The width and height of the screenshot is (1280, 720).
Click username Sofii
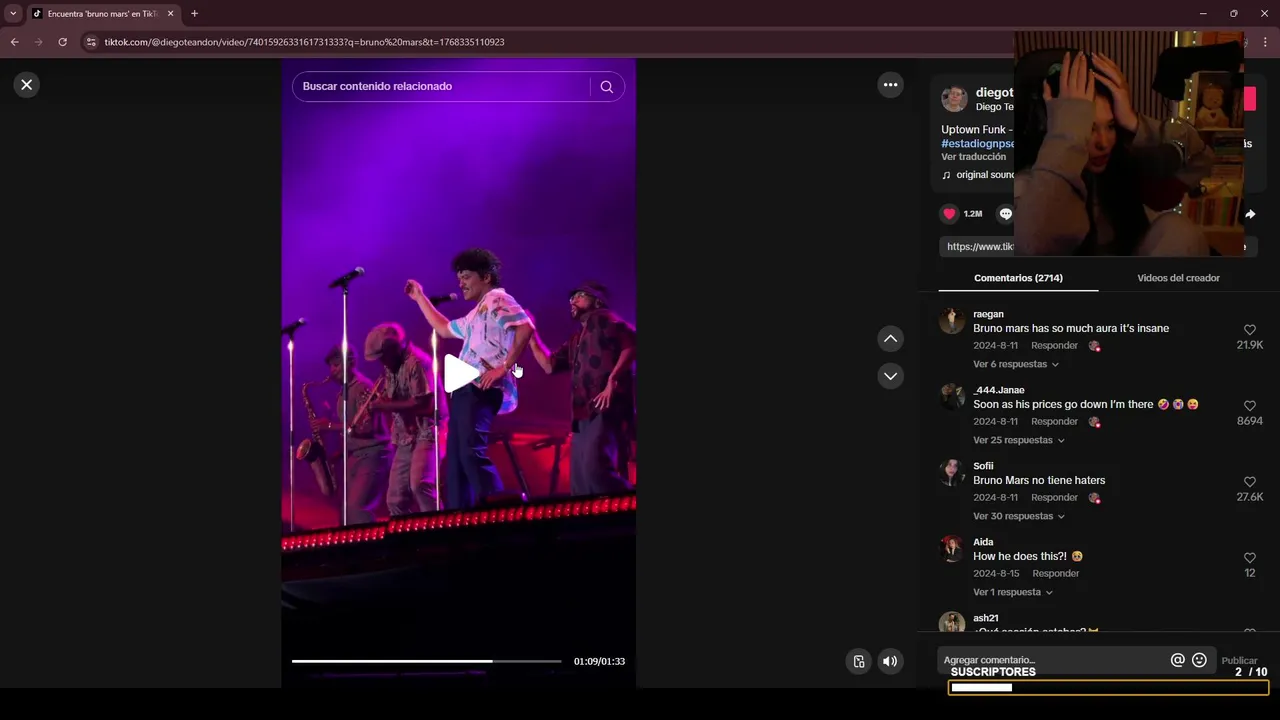click(983, 466)
